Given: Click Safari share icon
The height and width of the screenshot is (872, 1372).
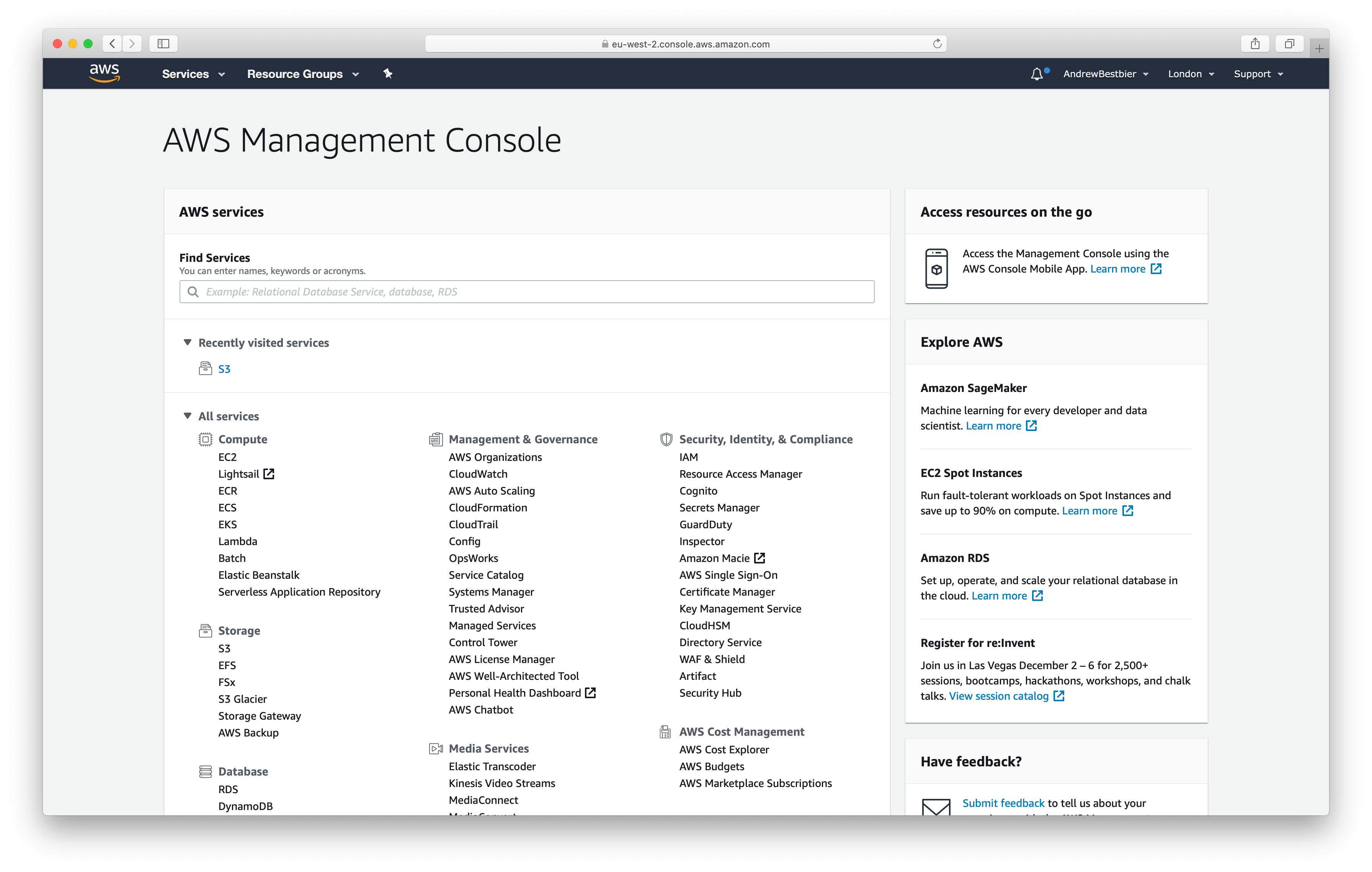Looking at the screenshot, I should tap(1254, 44).
